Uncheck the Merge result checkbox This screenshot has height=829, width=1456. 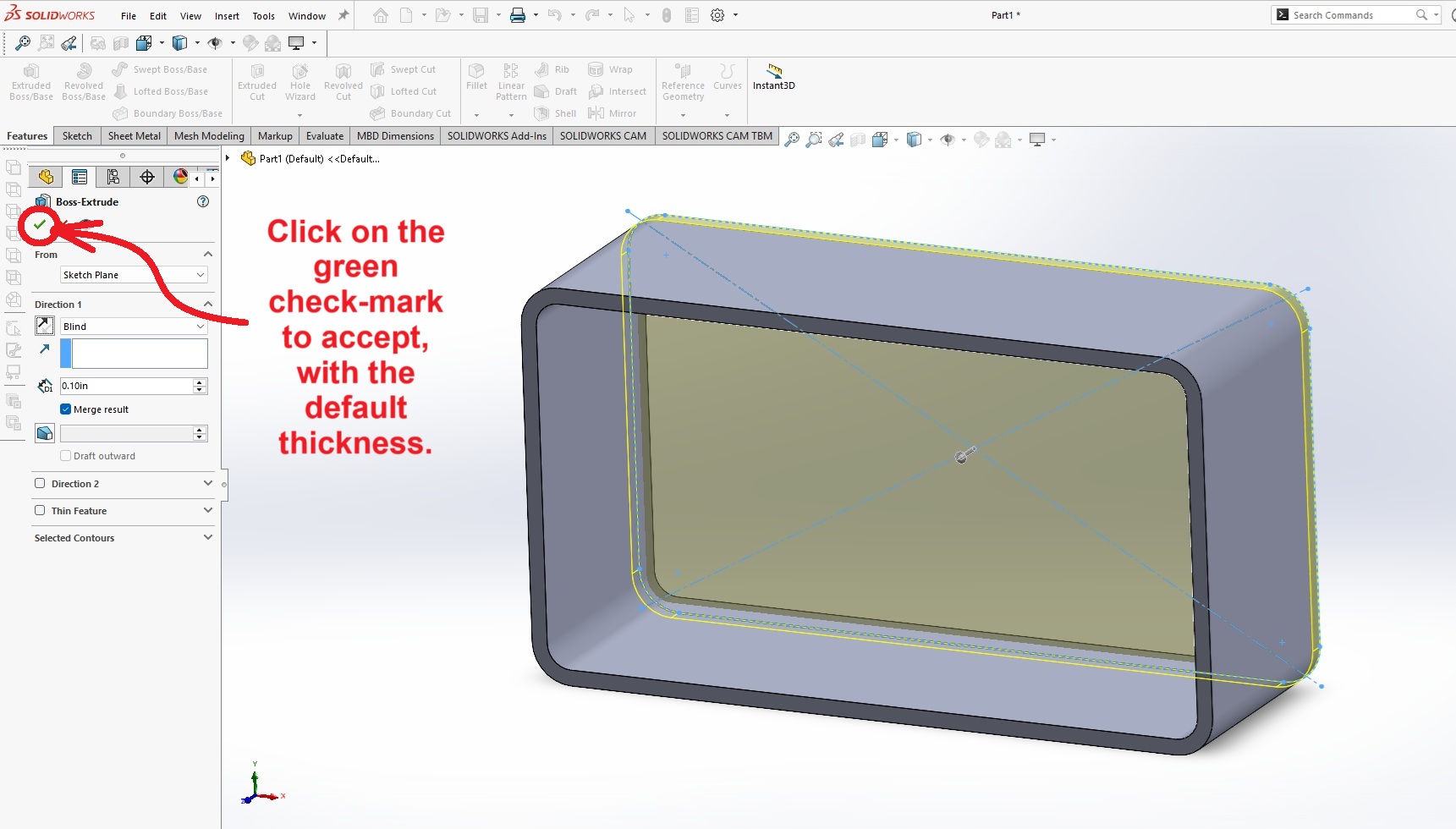[66, 409]
